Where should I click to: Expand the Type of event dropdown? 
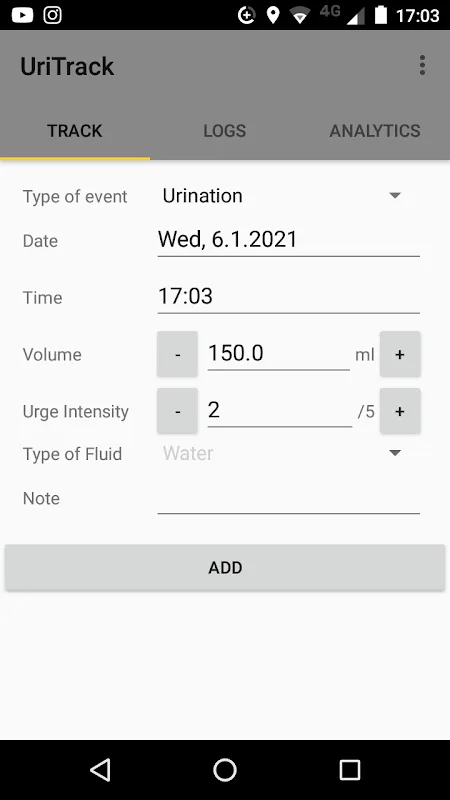point(282,196)
